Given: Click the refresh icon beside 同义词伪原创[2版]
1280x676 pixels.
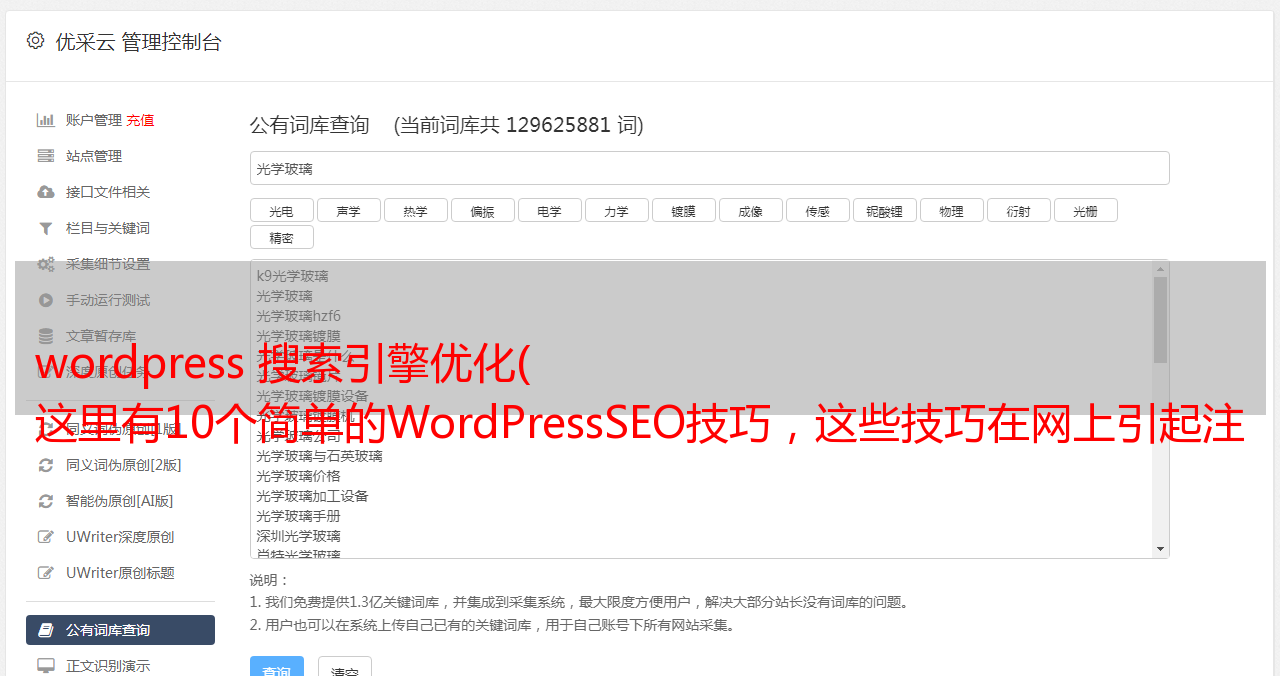Looking at the screenshot, I should pos(46,465).
